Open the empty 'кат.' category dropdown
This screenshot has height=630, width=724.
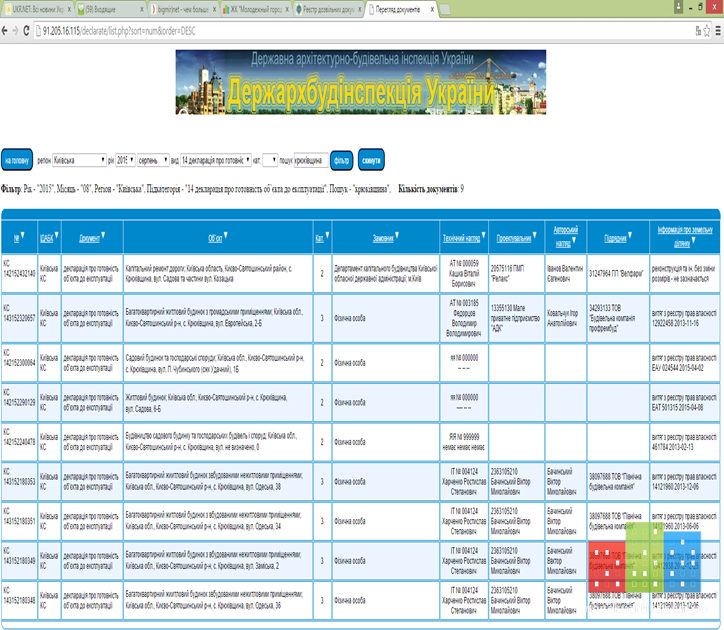tap(270, 160)
